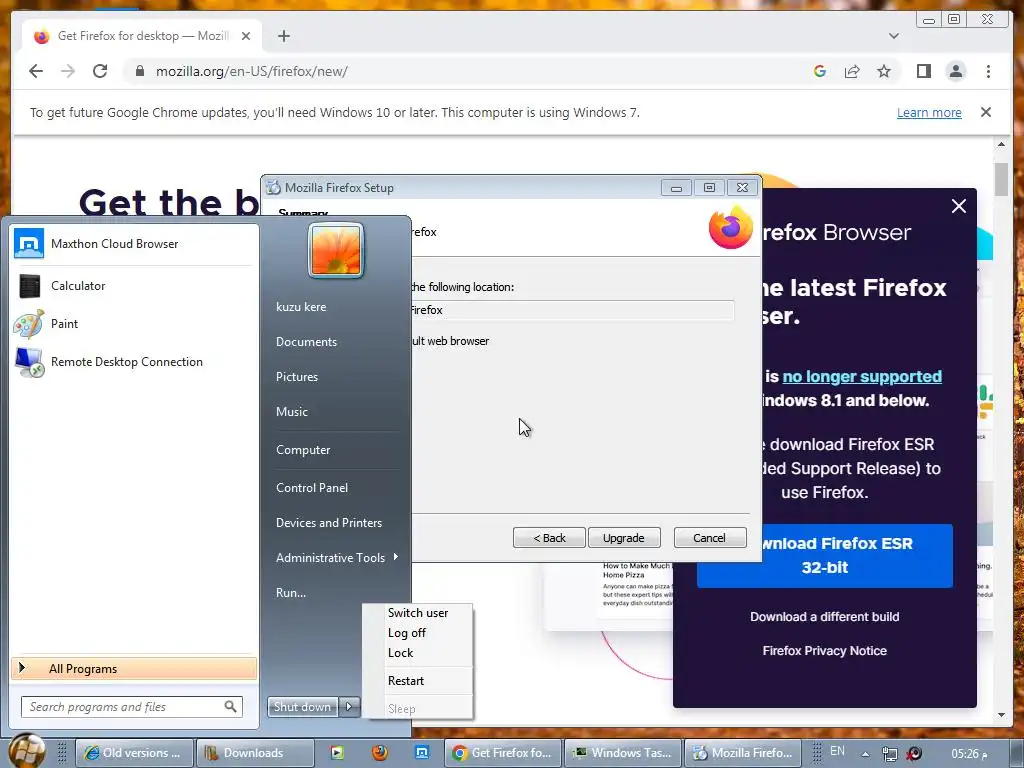The image size is (1024, 768).
Task: Open Devices and Printers
Action: (329, 522)
